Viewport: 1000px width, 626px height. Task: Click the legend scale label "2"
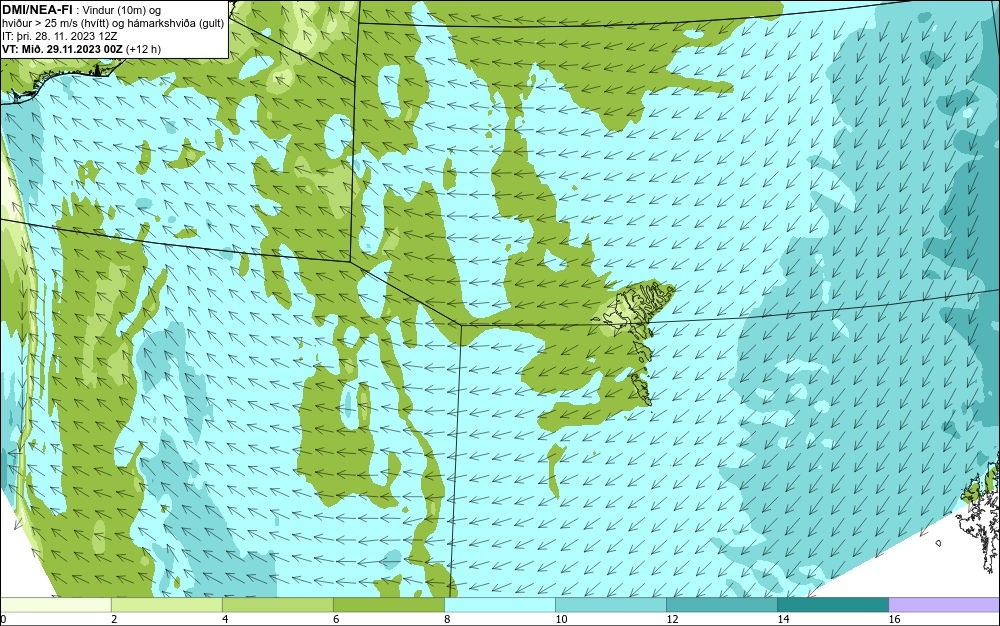tap(114, 619)
